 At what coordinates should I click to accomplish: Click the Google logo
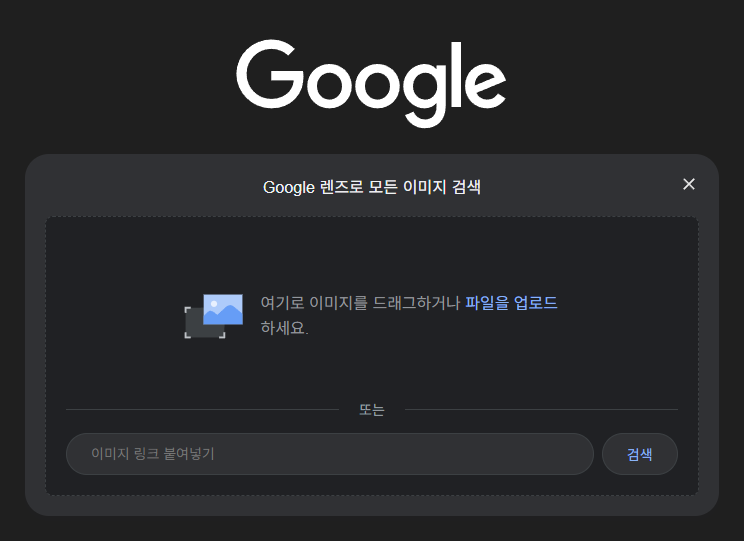(x=371, y=84)
